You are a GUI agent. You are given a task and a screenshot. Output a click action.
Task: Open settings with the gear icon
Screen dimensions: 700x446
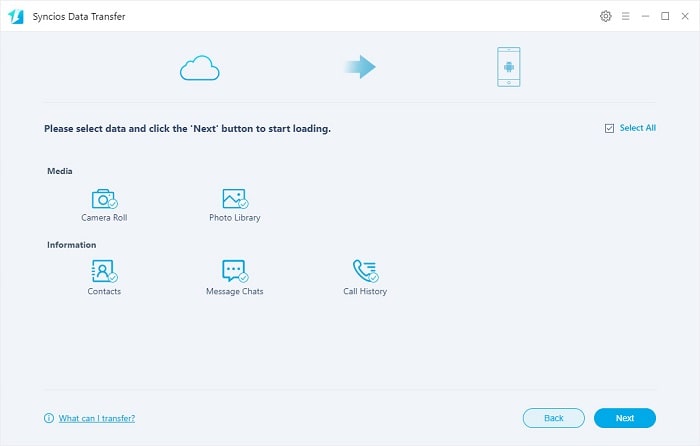click(x=605, y=17)
